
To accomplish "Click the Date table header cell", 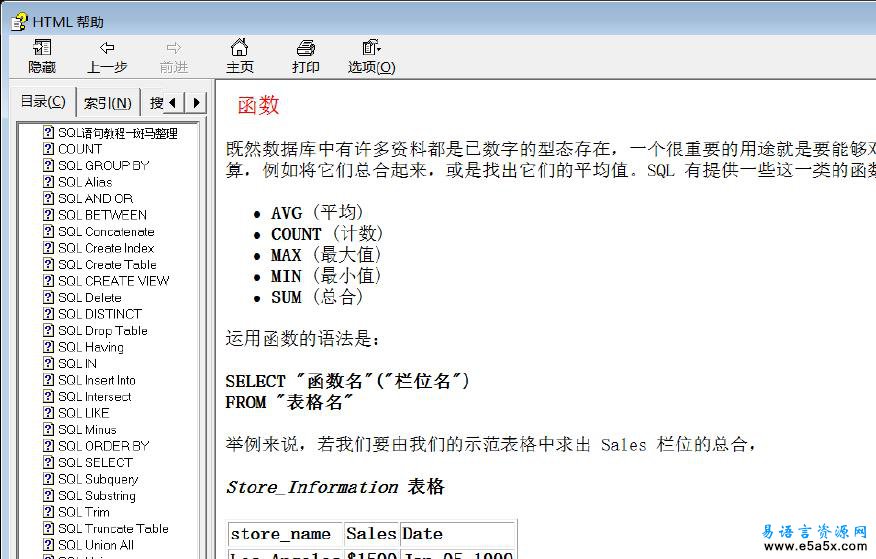I will (x=458, y=534).
